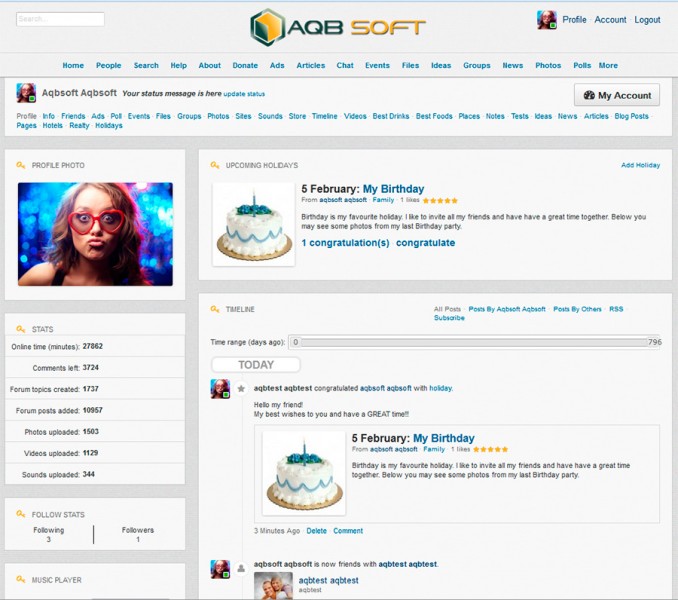
Task: Open the 1 congratulation(s) link
Action: click(x=345, y=243)
